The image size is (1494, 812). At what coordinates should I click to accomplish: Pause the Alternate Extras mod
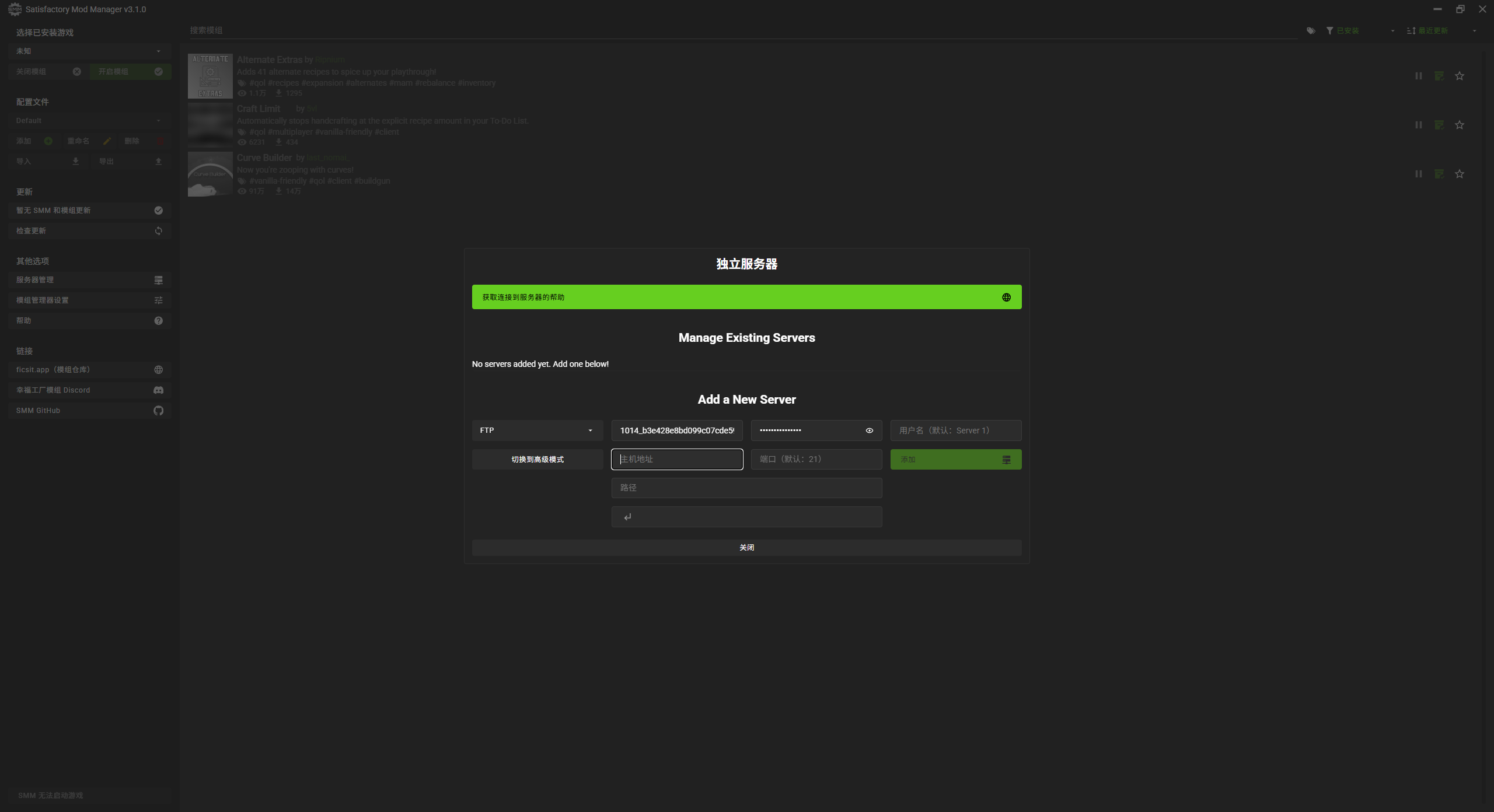click(1418, 76)
